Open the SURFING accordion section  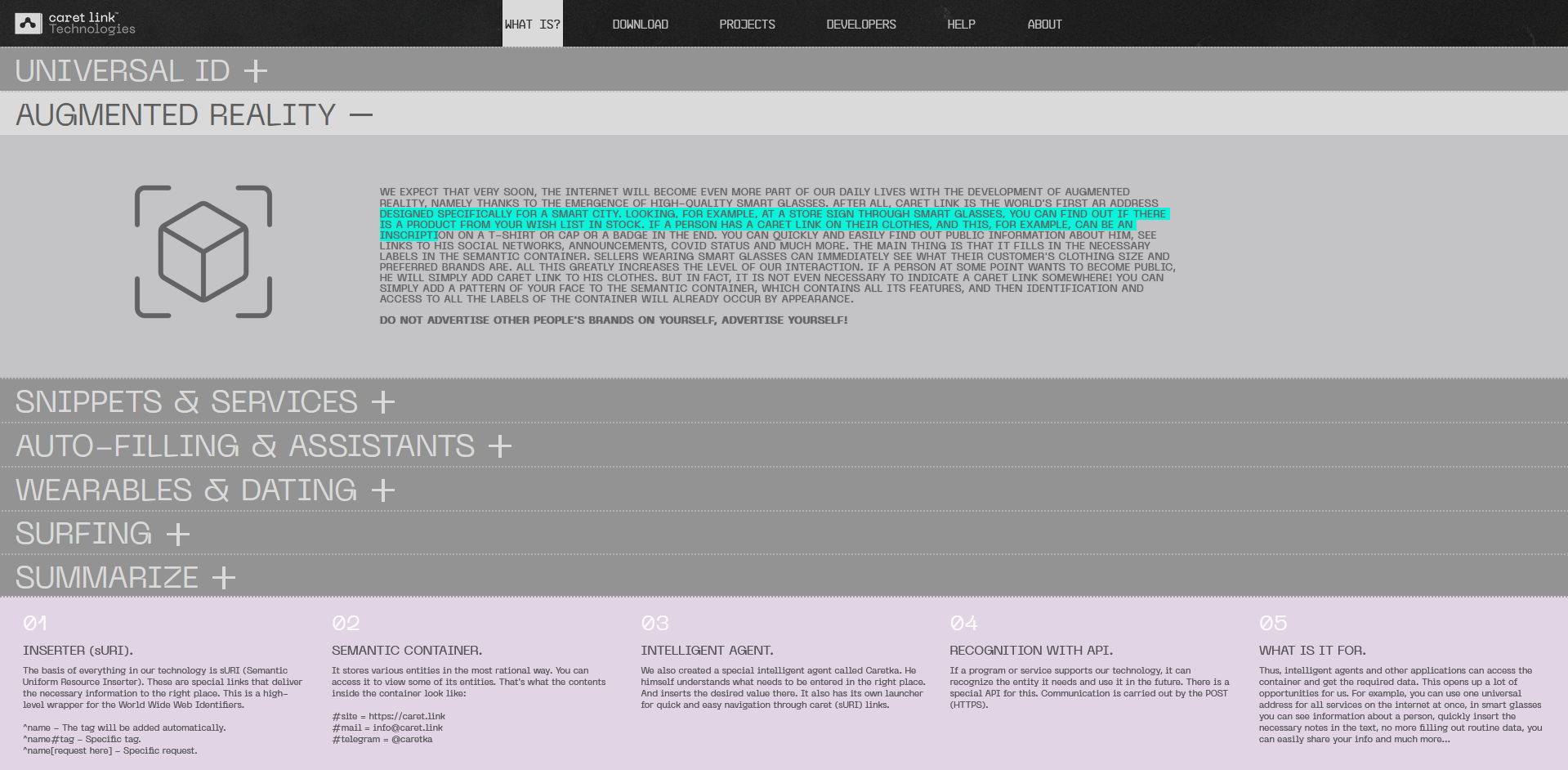click(102, 535)
